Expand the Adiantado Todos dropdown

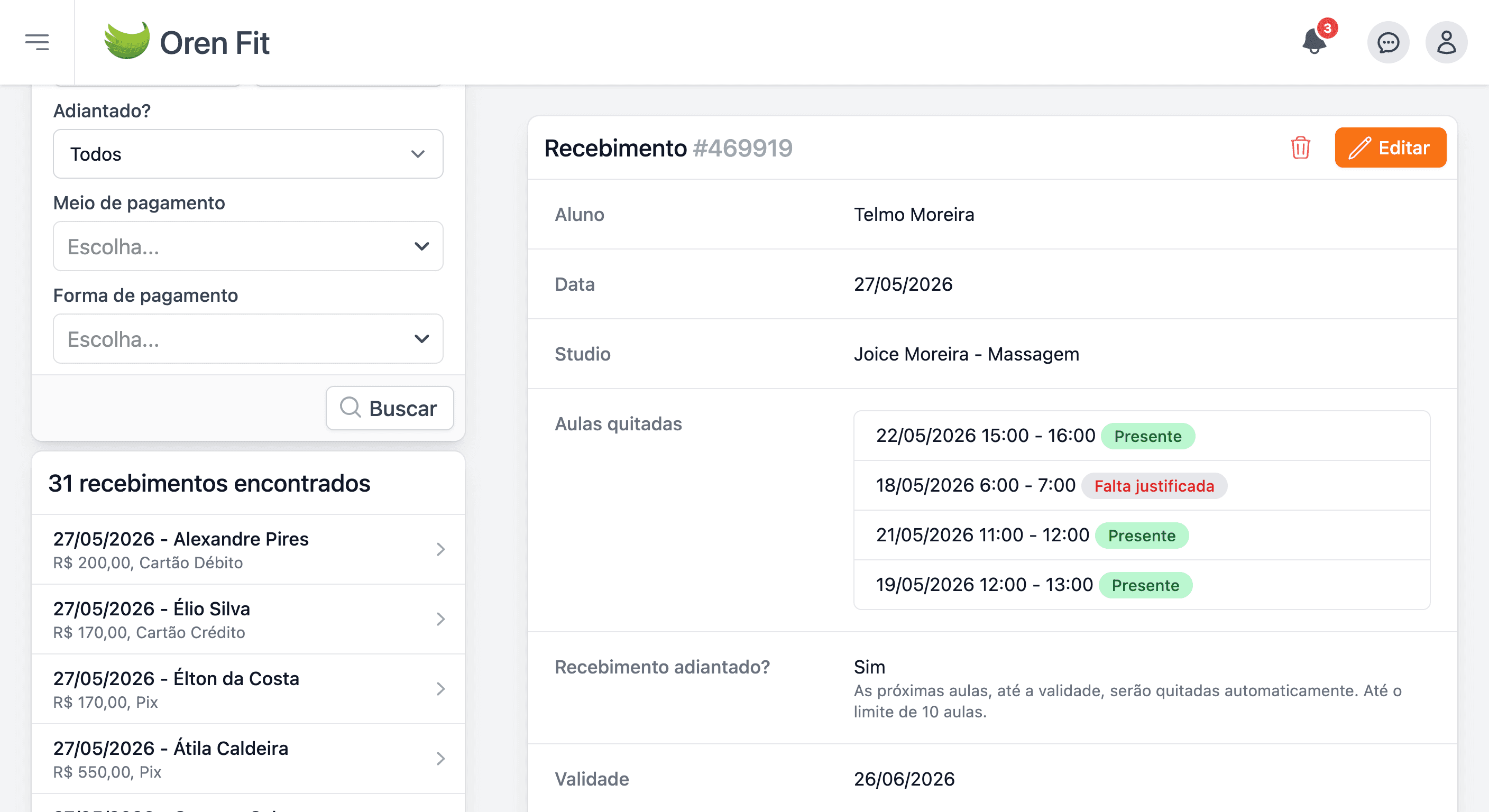[x=248, y=154]
